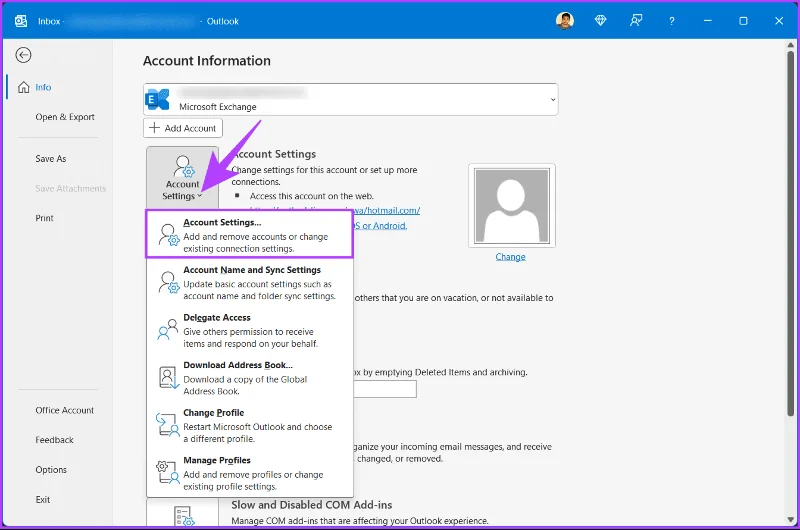The height and width of the screenshot is (530, 800).
Task: Click the Add Account button
Action: coord(183,128)
